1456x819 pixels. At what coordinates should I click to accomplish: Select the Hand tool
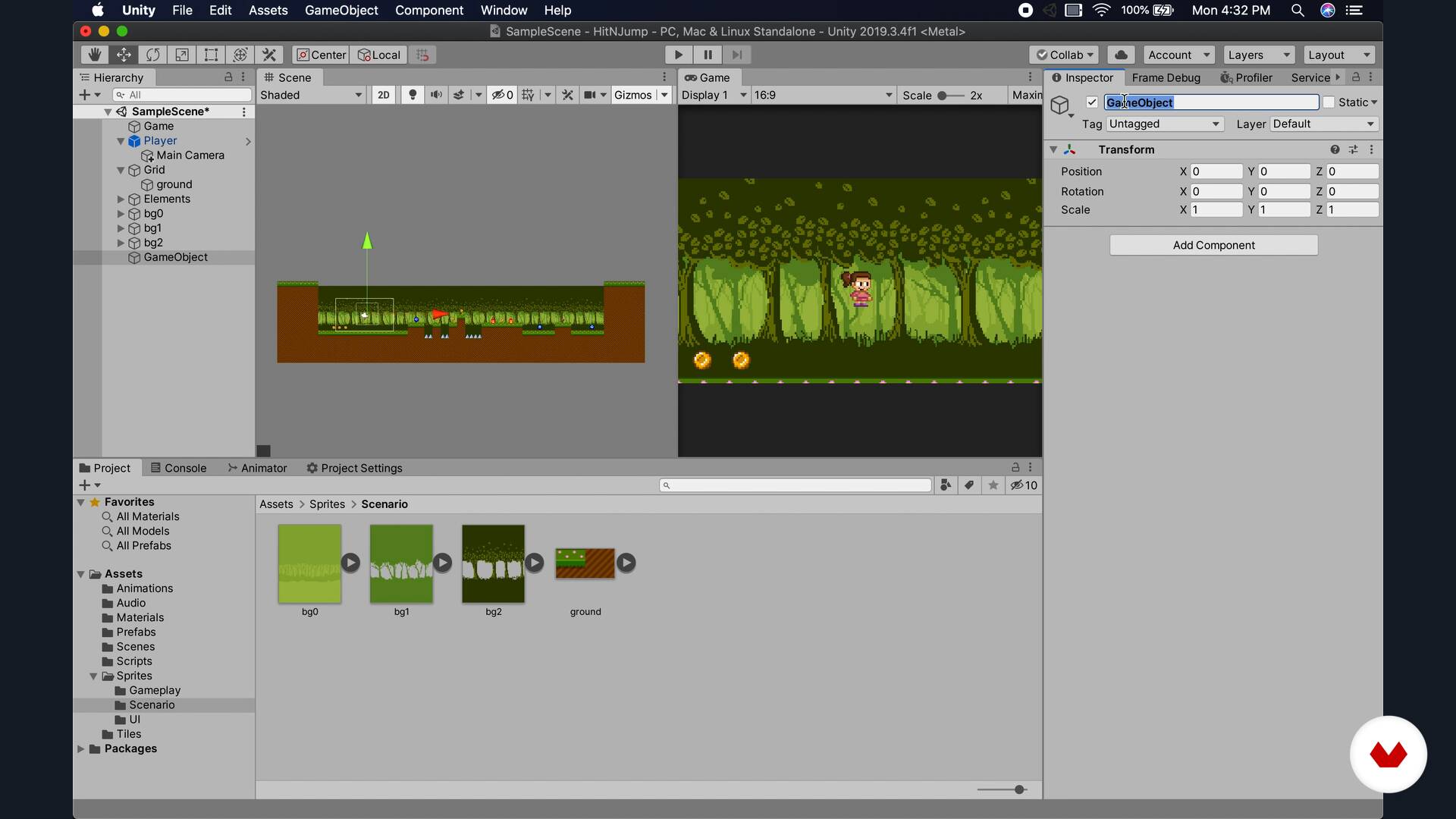coord(94,55)
